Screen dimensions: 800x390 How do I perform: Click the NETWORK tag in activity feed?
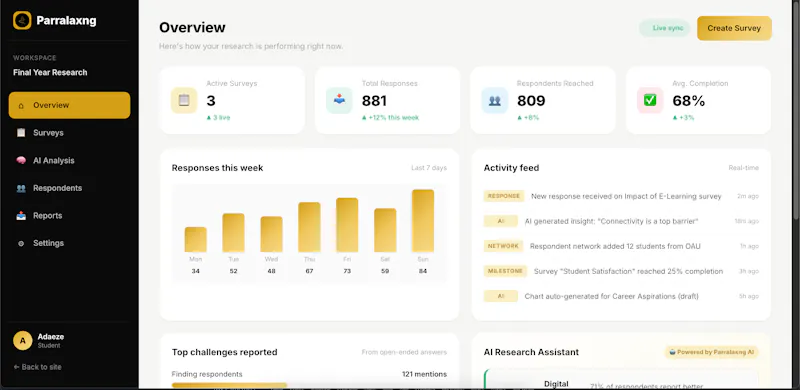click(503, 246)
